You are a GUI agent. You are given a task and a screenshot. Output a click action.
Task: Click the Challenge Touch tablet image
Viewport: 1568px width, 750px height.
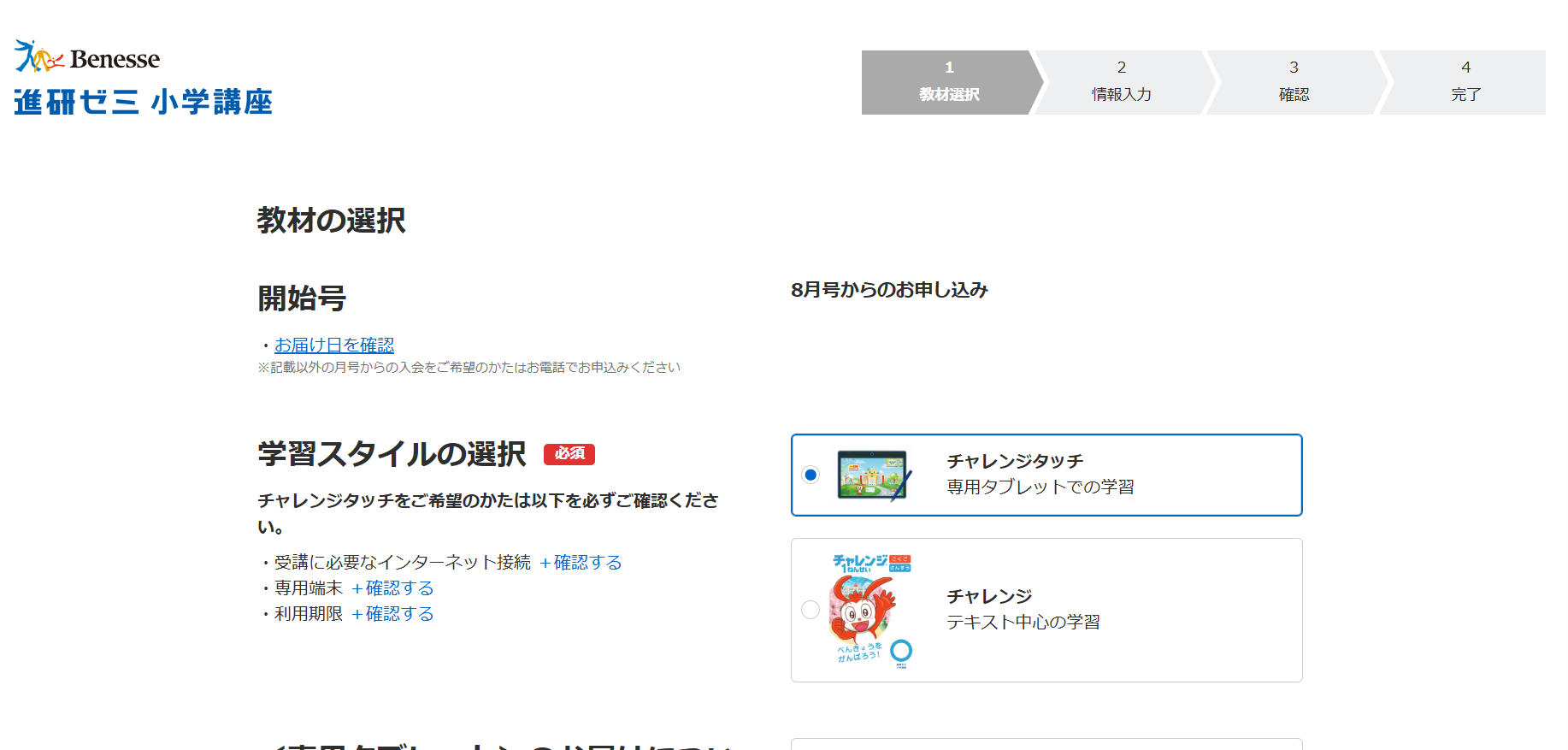point(873,475)
